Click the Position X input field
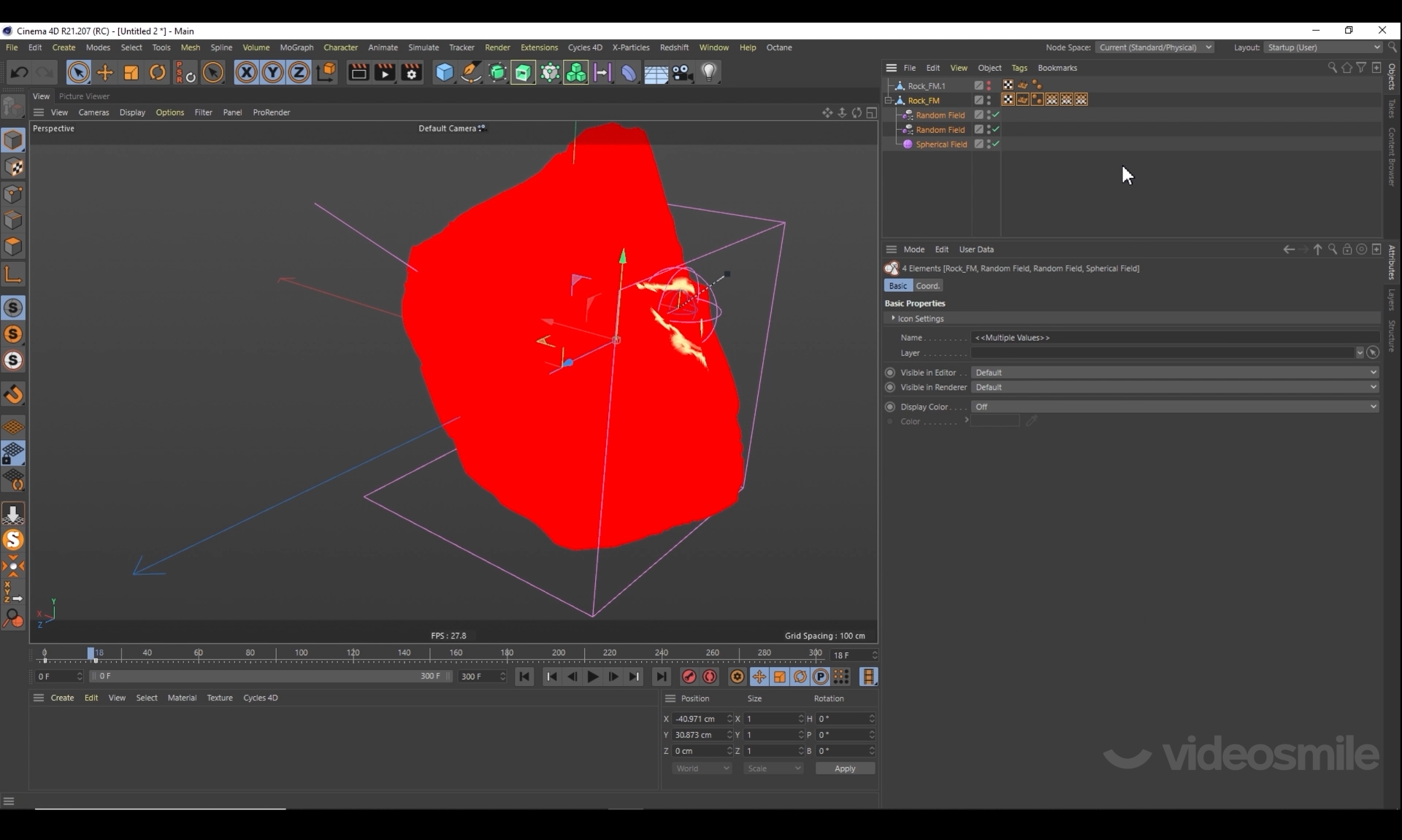Viewport: 1402px width, 840px height. pyautogui.click(x=697, y=719)
